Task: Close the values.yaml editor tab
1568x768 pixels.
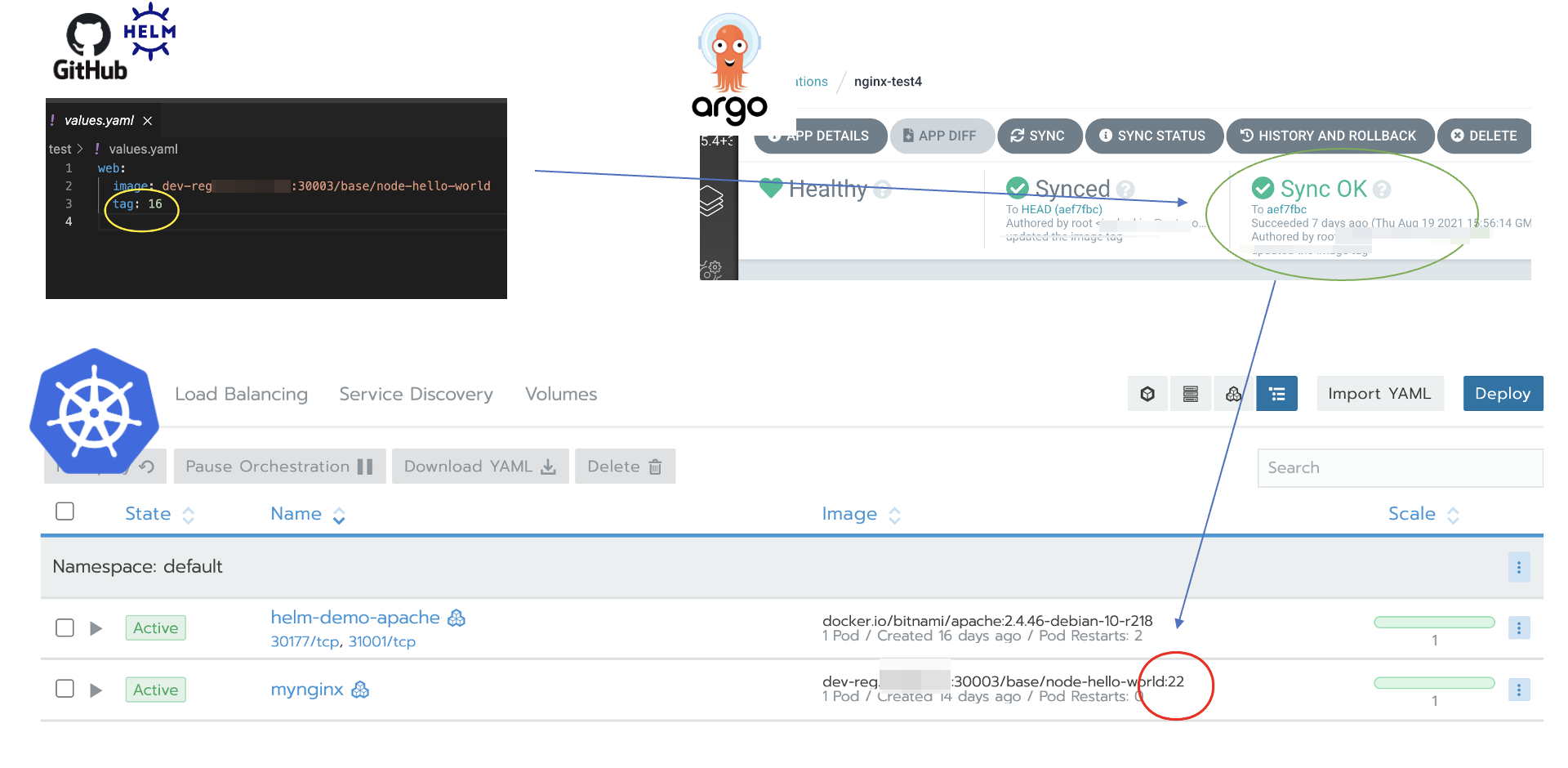Action: pyautogui.click(x=148, y=121)
